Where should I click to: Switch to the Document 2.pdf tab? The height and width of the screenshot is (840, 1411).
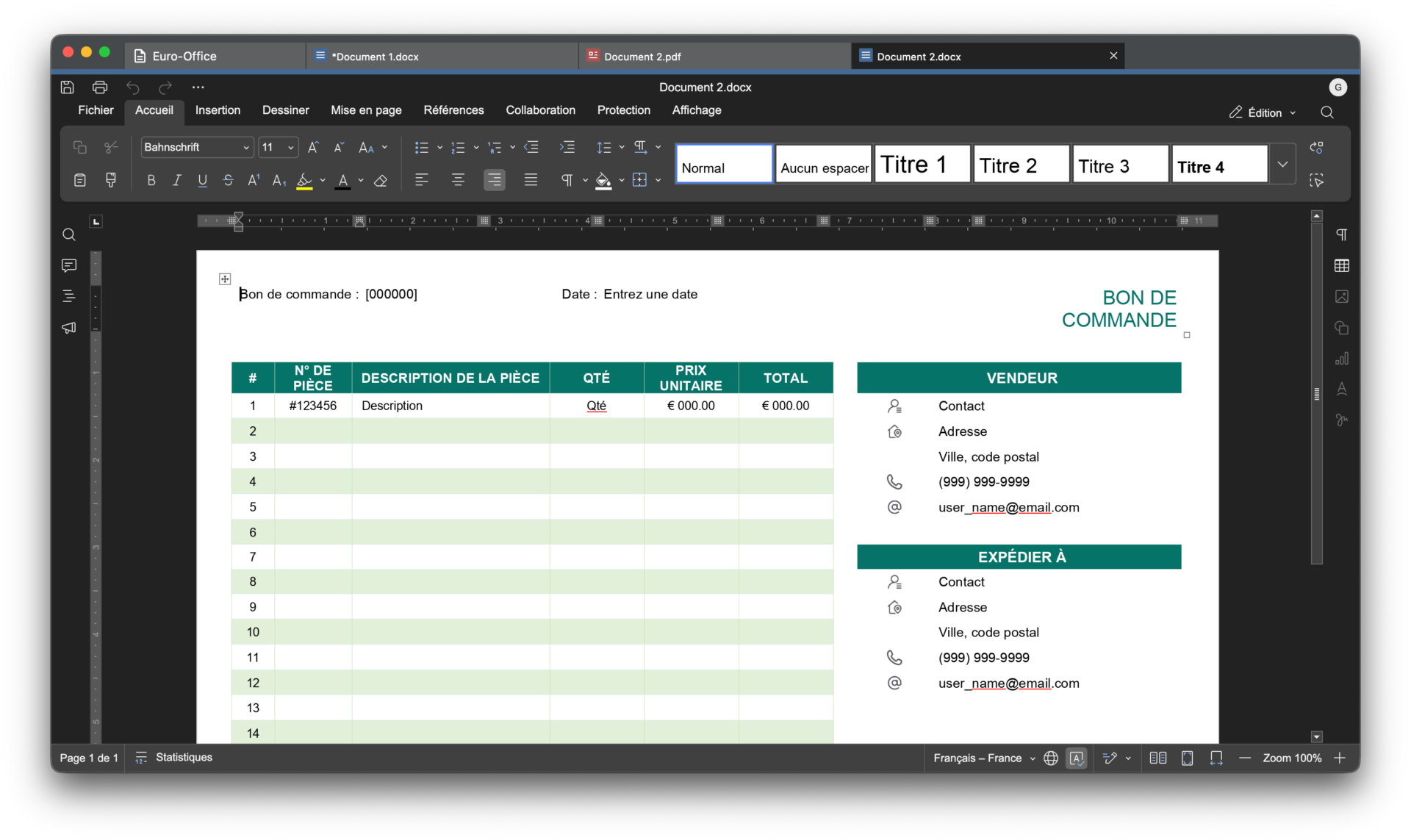(x=715, y=56)
